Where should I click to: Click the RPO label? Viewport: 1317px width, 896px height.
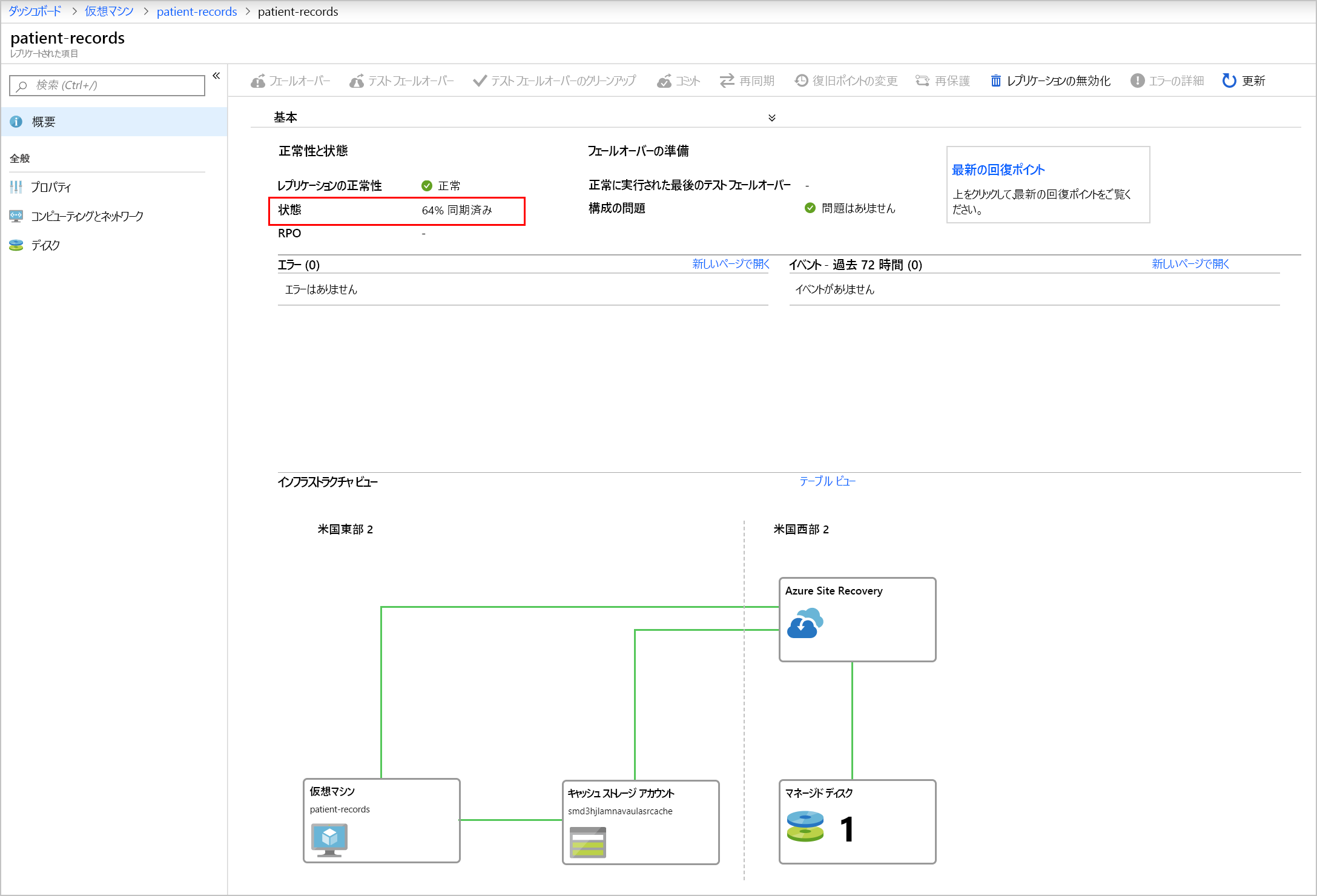(x=289, y=233)
